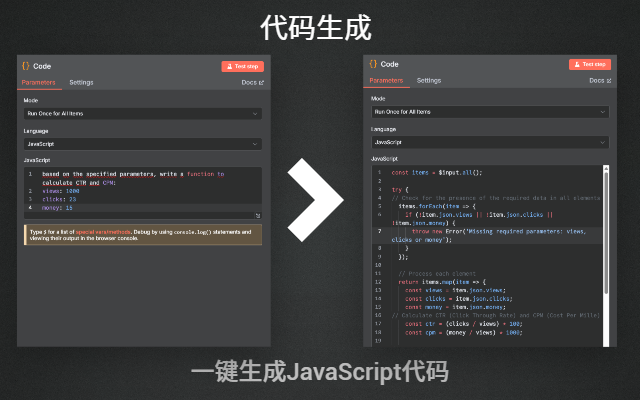The width and height of the screenshot is (640, 400).
Task: Expand Mode dropdown in left Code panel
Action: [x=143, y=113]
